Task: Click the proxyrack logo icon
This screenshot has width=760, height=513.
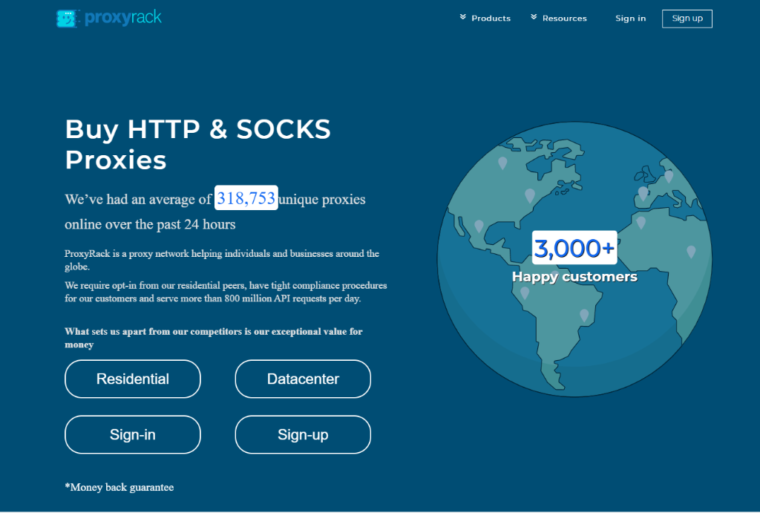Action: (x=67, y=18)
